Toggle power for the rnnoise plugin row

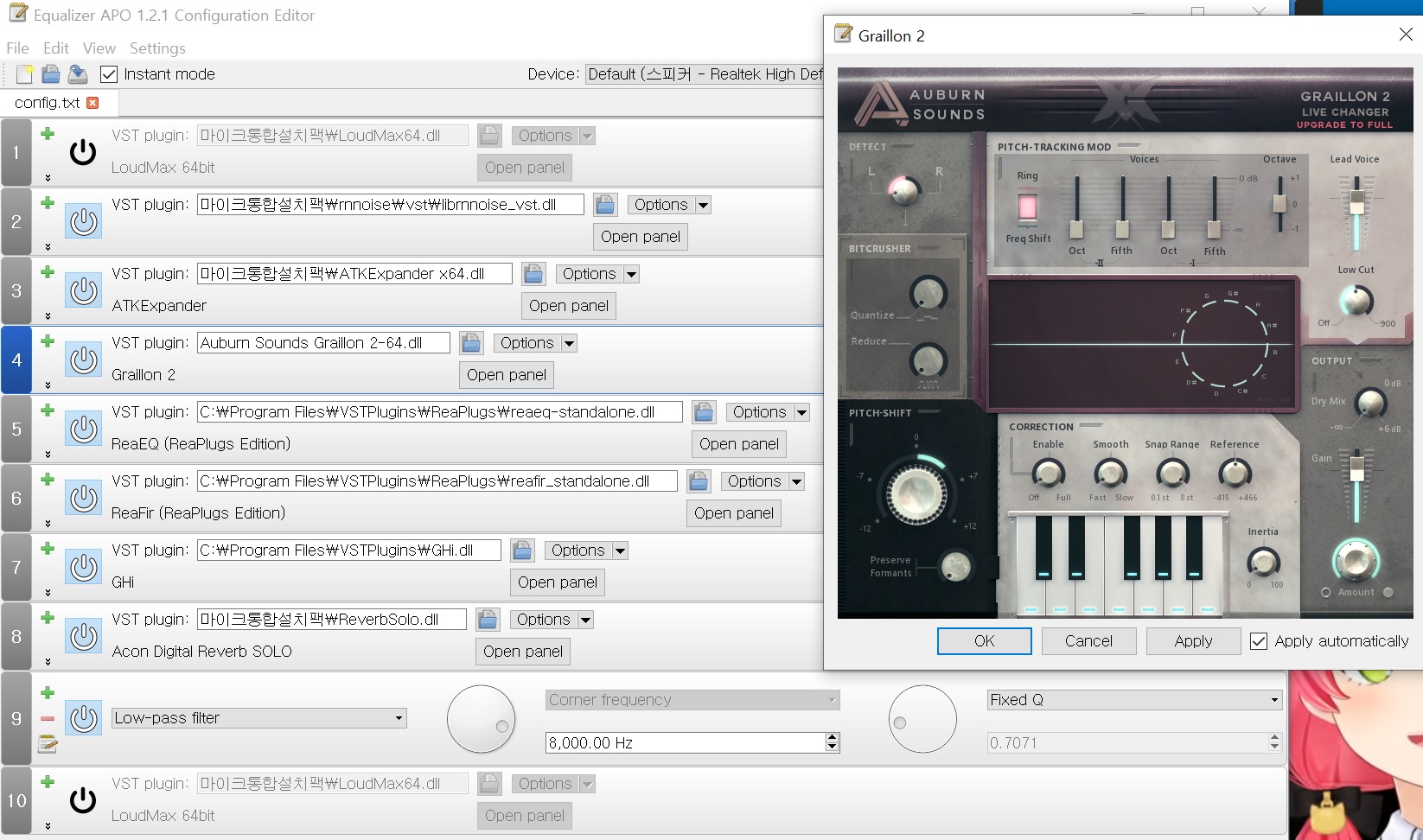(84, 222)
